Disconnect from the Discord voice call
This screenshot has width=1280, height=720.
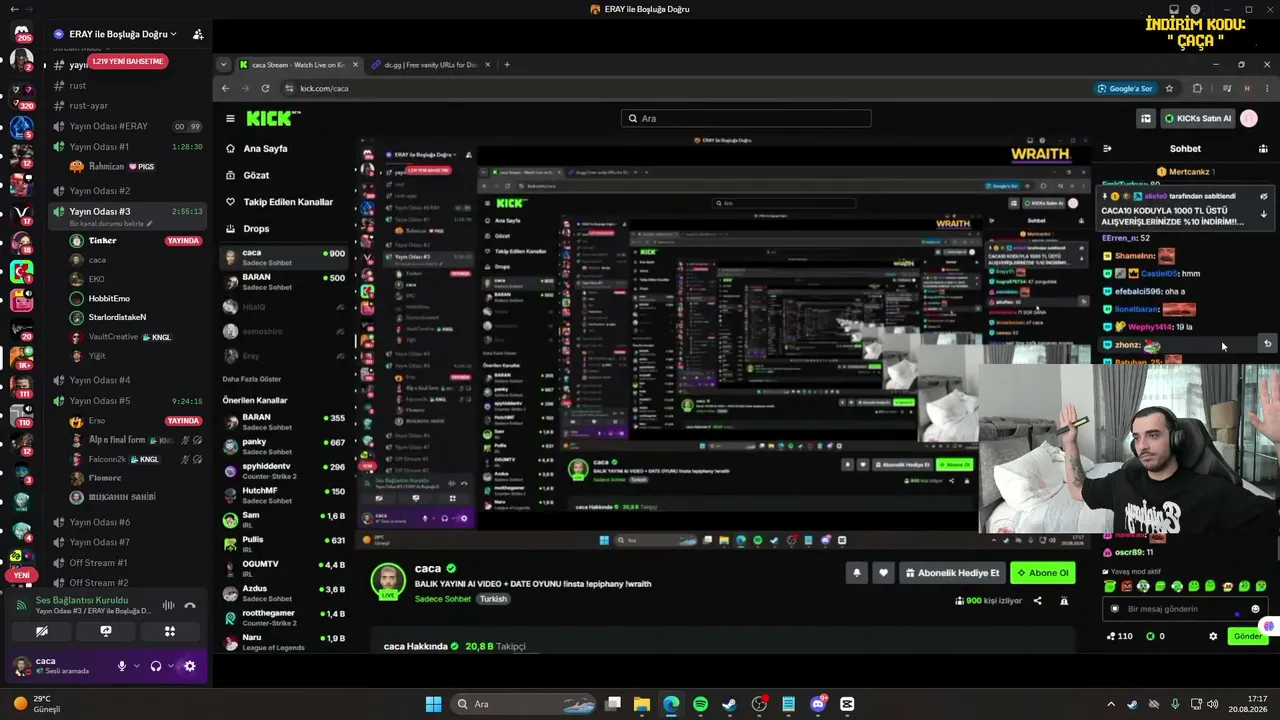click(x=190, y=605)
